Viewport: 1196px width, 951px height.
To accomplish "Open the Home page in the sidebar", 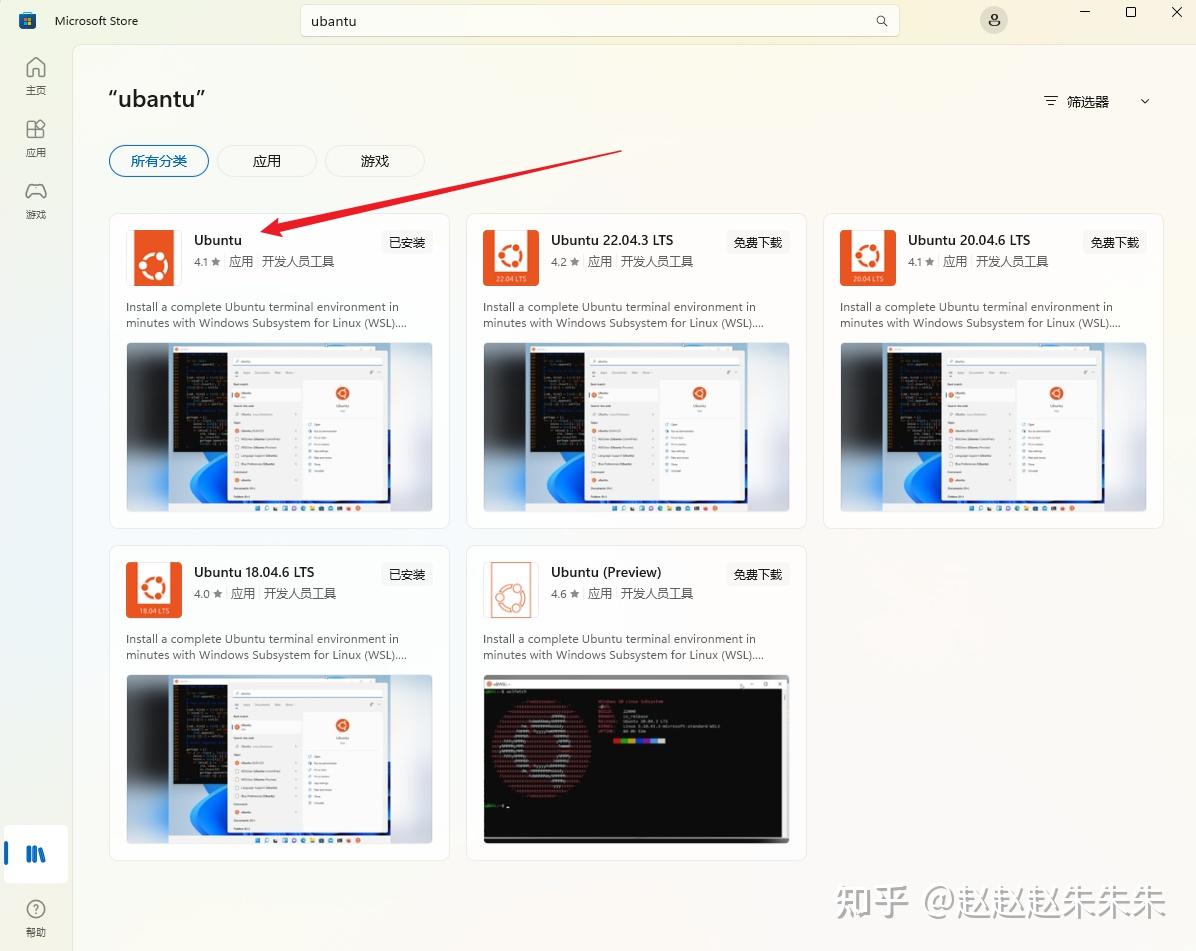I will [36, 76].
